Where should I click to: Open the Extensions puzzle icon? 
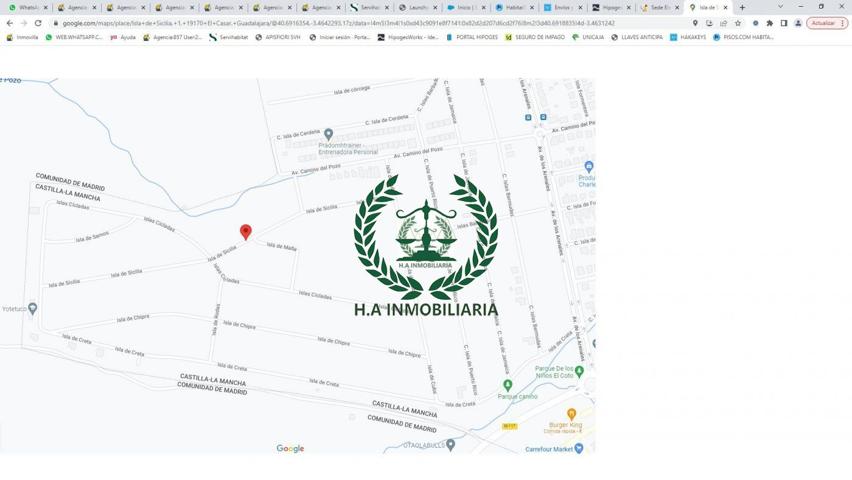[x=769, y=23]
